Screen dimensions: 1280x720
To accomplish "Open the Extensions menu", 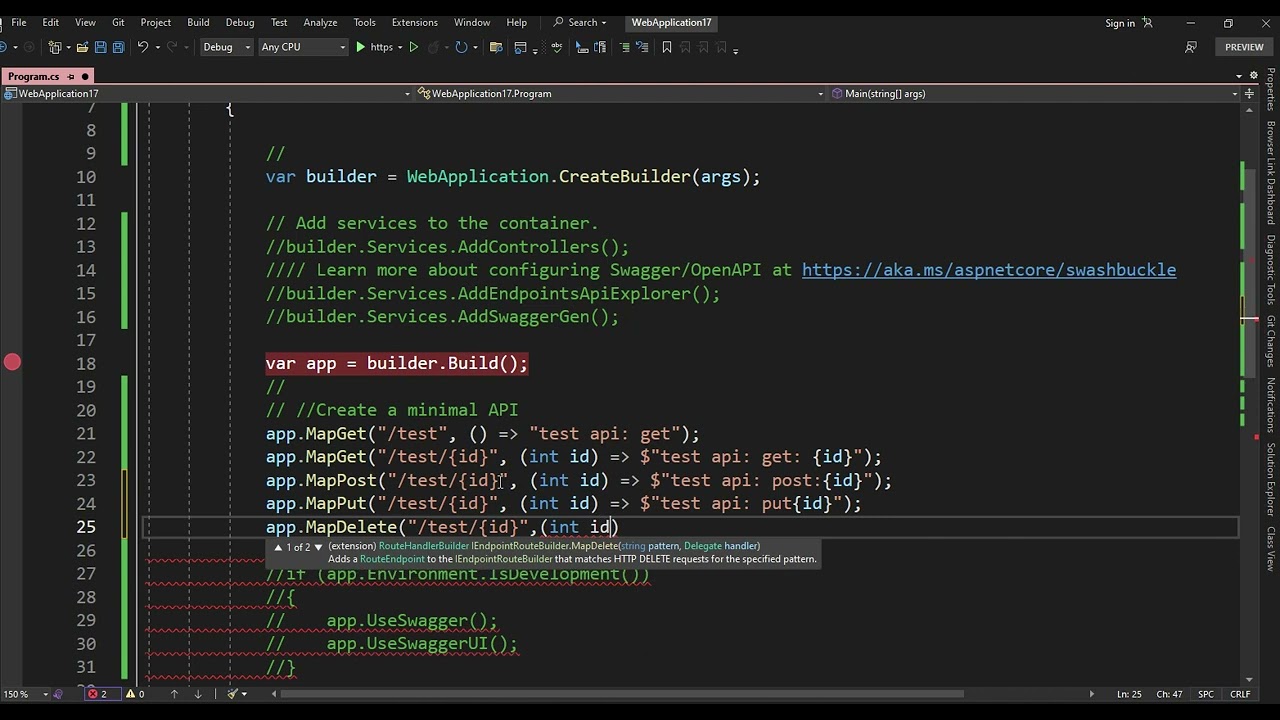I will click(415, 22).
